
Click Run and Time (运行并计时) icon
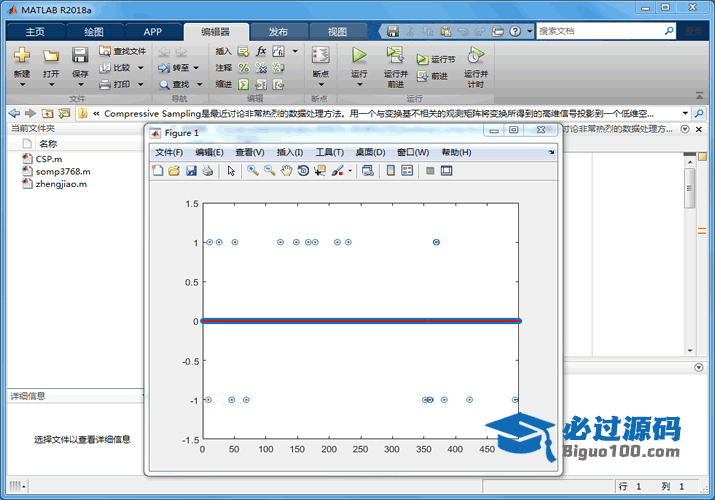click(475, 55)
